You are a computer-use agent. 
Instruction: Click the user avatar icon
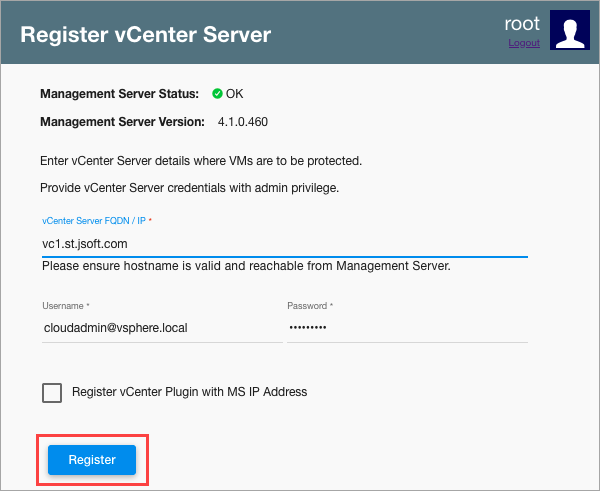(x=571, y=32)
